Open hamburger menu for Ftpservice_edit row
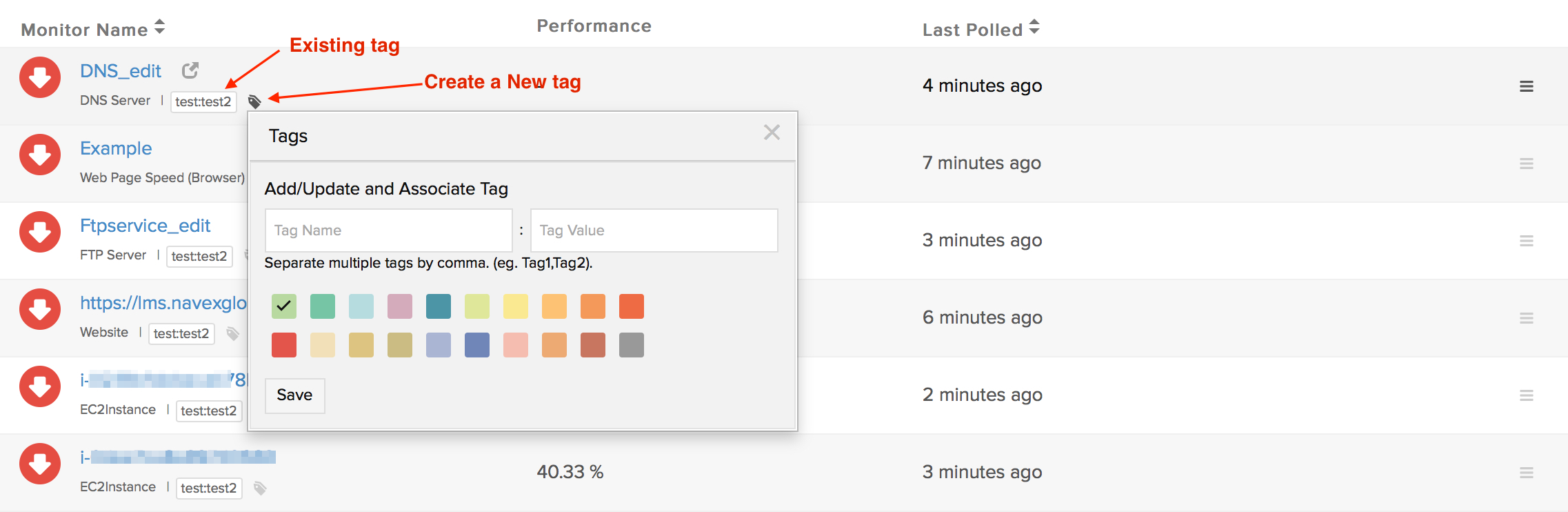Image resolution: width=1568 pixels, height=512 pixels. coord(1527,241)
